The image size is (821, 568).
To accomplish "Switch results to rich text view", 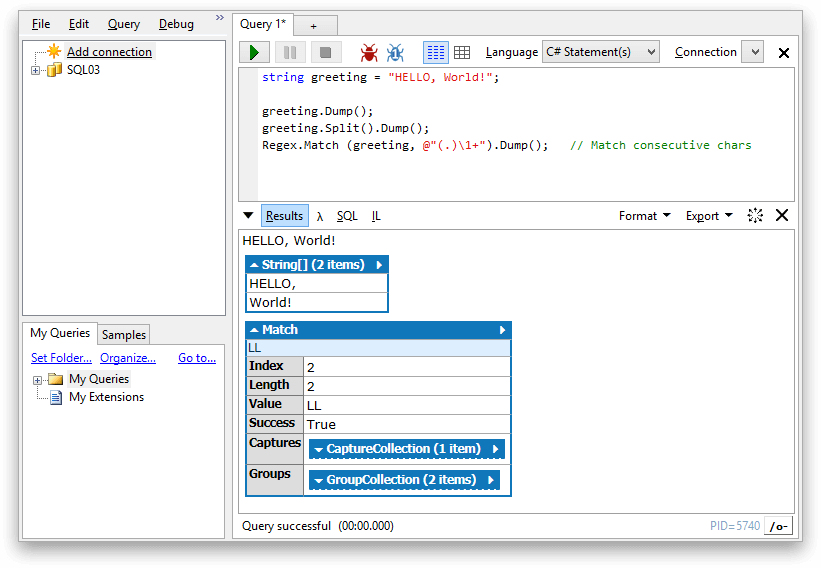I will 435,52.
